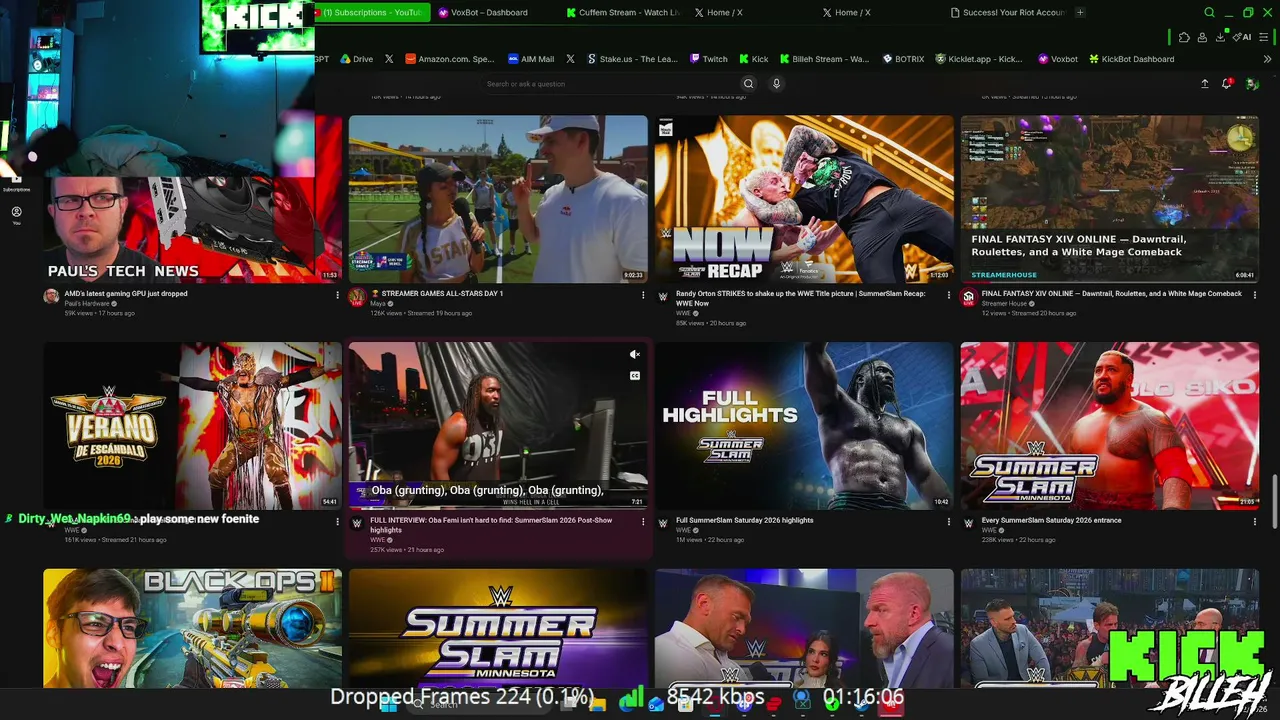Screen dimensions: 1280x720
Task: Open options for AMD's latest gaming GPU video
Action: (337, 295)
